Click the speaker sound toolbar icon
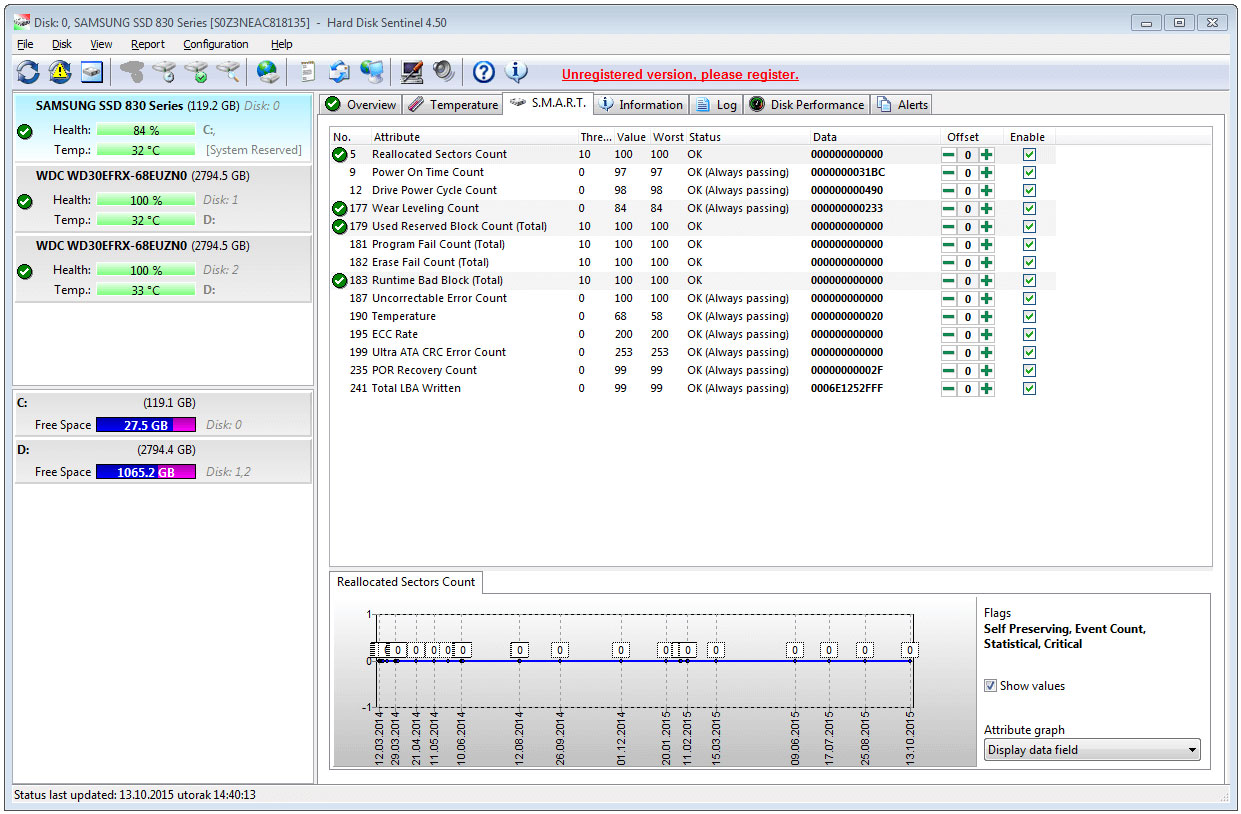The image size is (1241, 814). coord(443,72)
